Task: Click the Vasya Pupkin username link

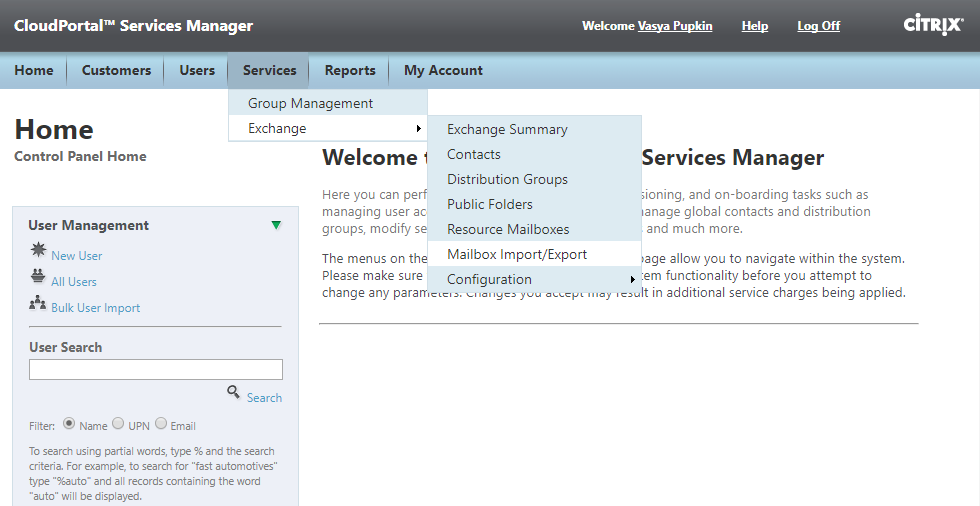Action: coord(675,26)
